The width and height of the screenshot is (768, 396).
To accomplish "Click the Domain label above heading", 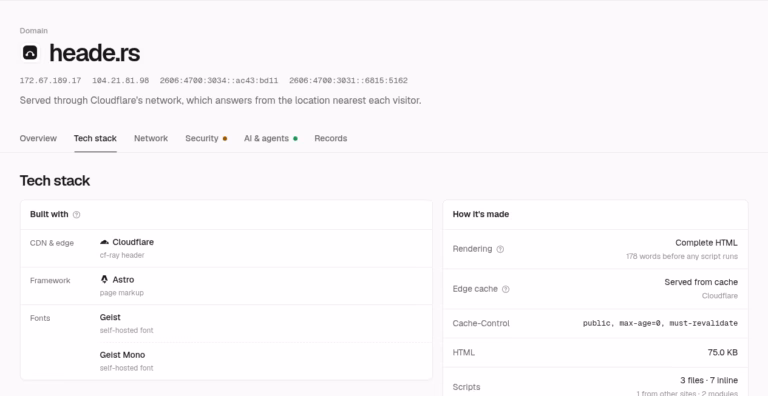I will coord(34,30).
